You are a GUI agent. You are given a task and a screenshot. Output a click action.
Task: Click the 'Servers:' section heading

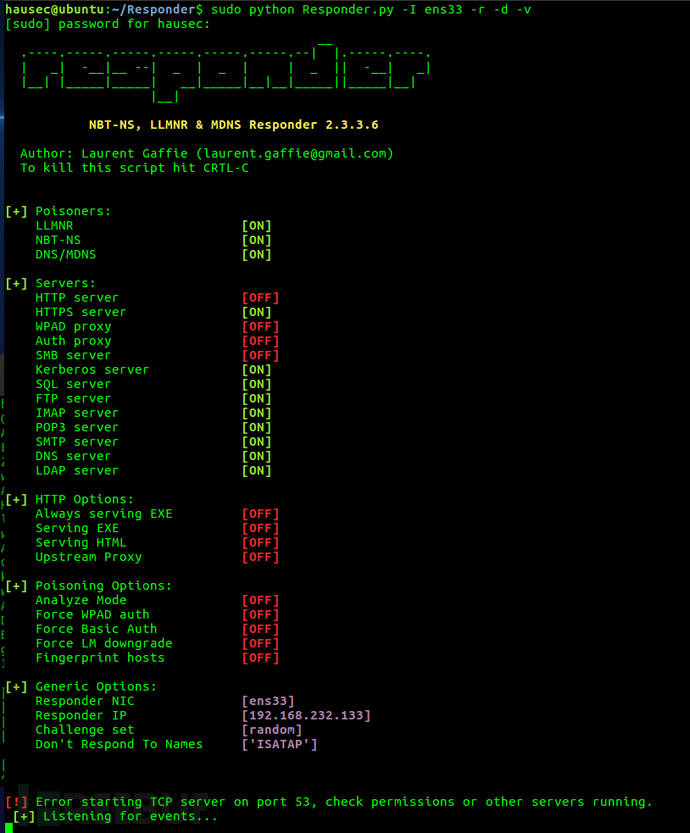click(x=65, y=283)
